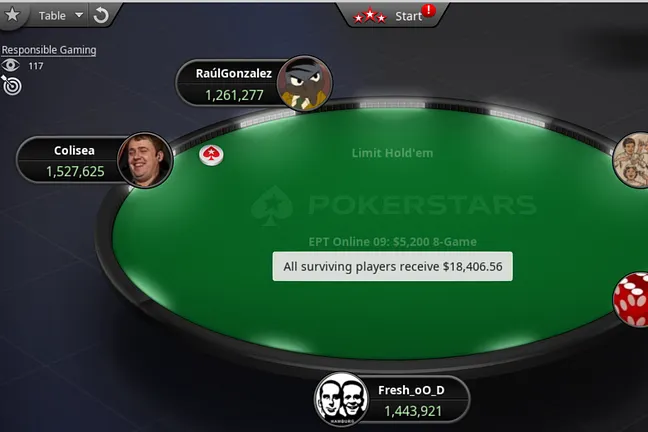This screenshot has width=648, height=432.
Task: Click the red dice avatar
Action: click(631, 299)
